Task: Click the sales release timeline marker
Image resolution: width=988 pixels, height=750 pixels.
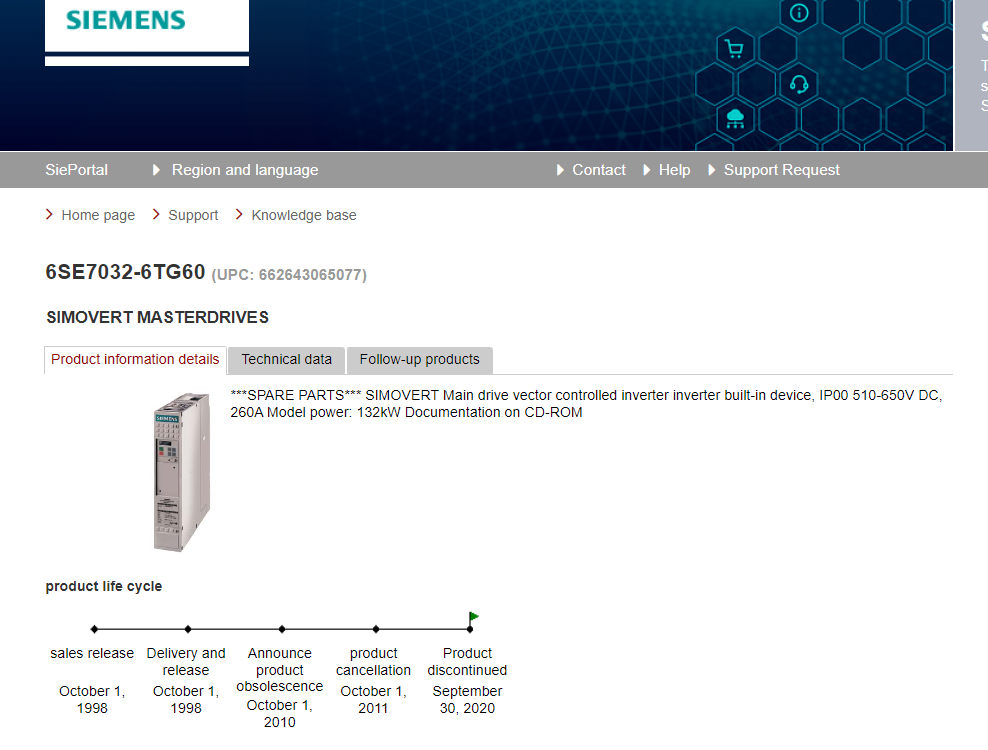Action: pos(94,629)
